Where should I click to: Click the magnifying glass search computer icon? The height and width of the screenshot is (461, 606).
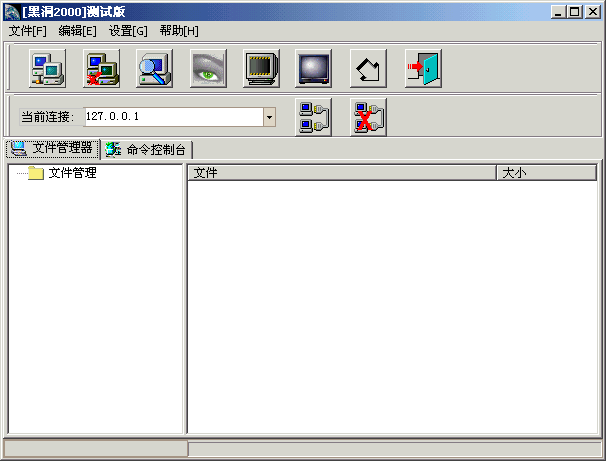click(154, 68)
